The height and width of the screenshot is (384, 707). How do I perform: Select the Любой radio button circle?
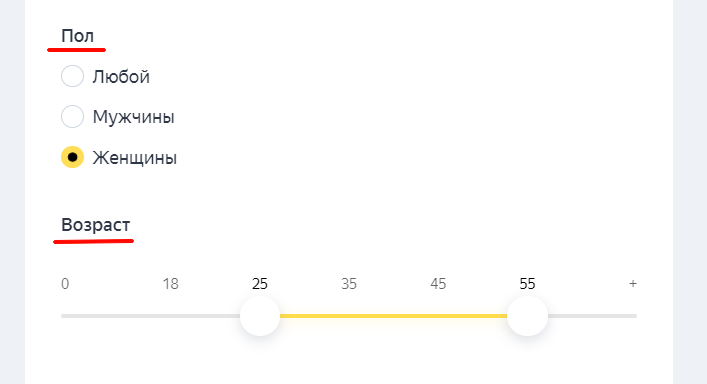72,76
